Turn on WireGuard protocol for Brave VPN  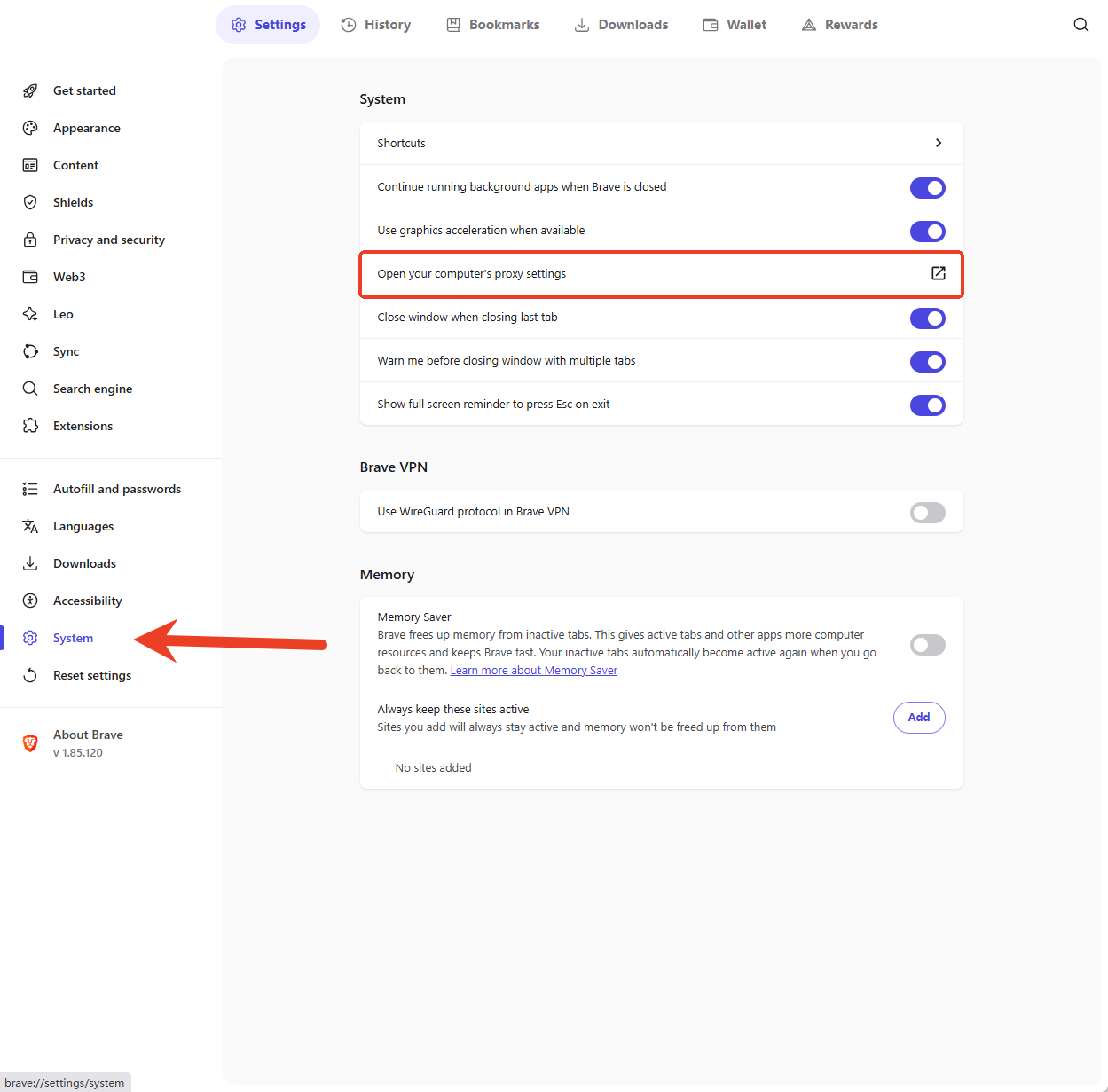(927, 513)
